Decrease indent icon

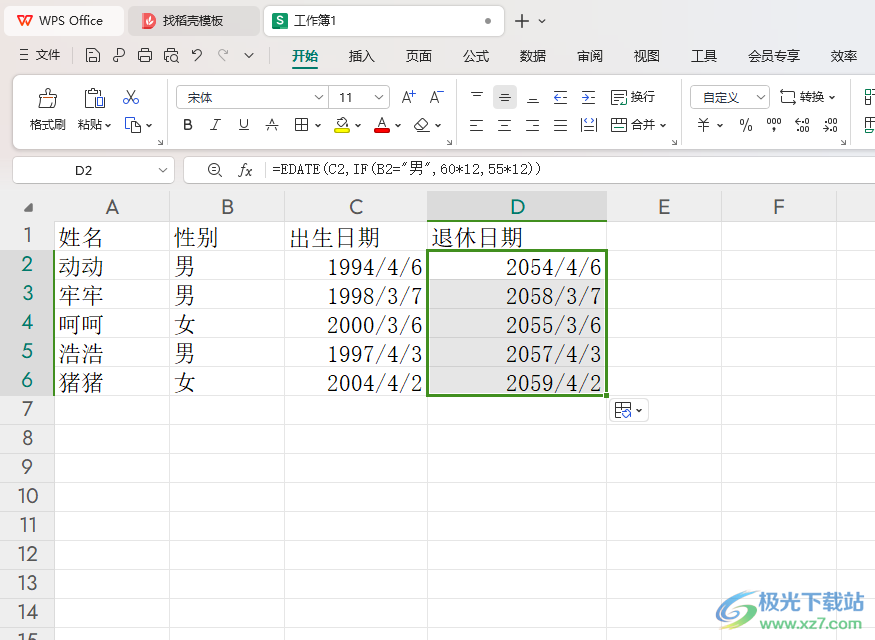(560, 97)
